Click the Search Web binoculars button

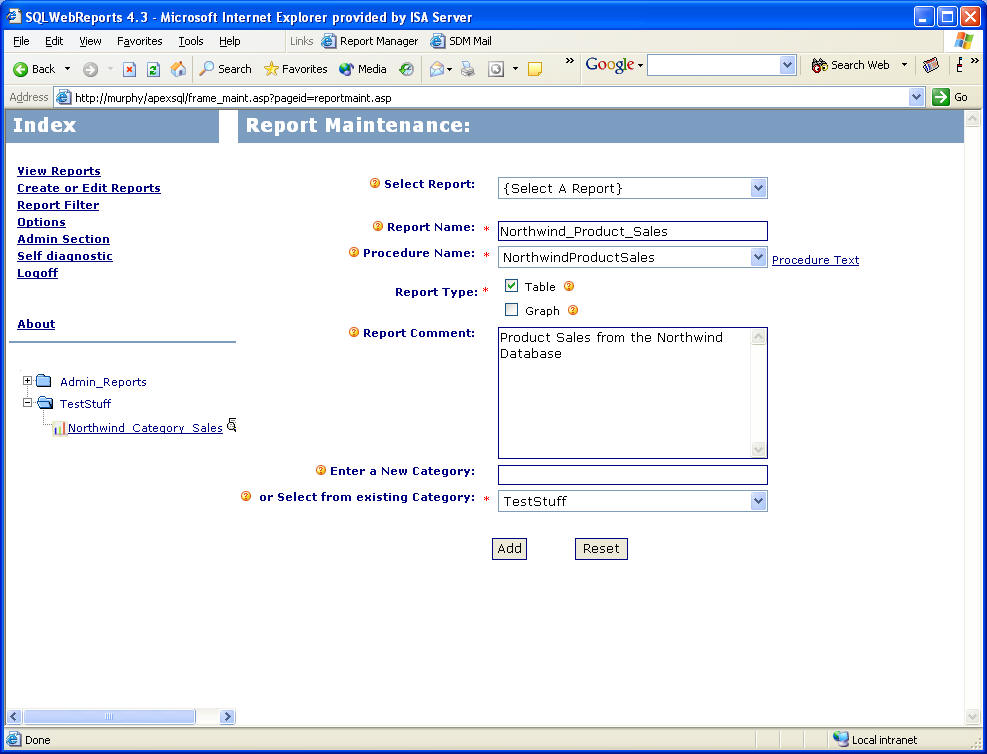(850, 65)
